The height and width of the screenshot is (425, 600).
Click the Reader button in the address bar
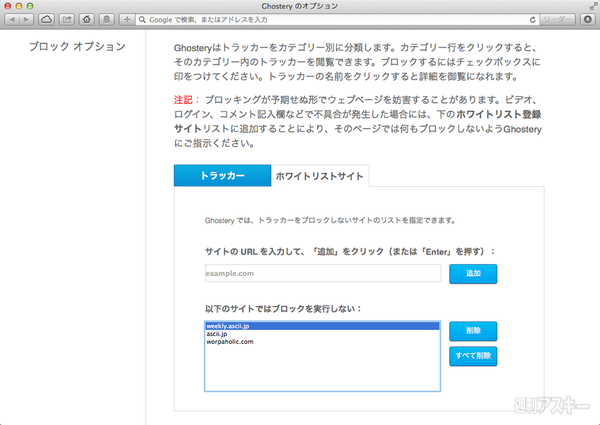[557, 19]
